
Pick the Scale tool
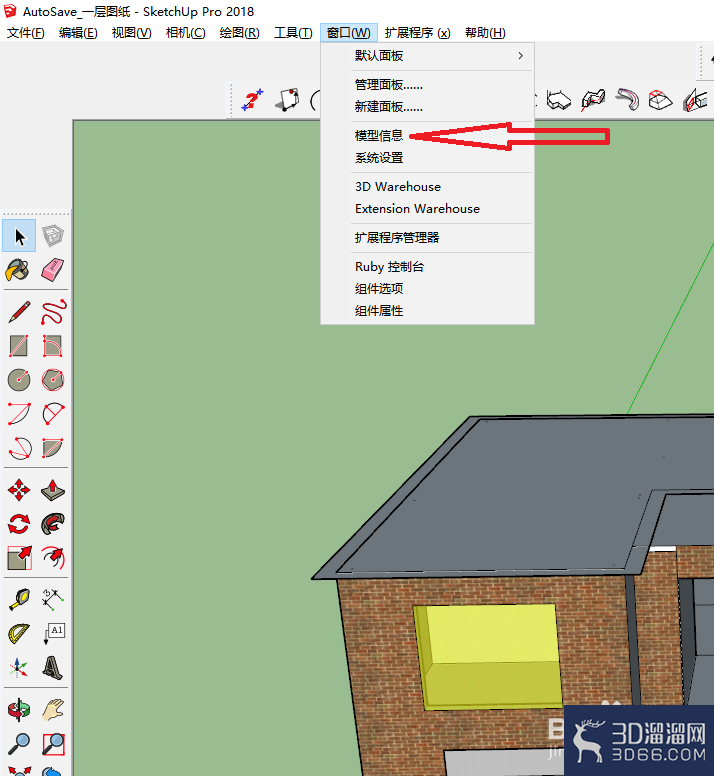coord(20,558)
